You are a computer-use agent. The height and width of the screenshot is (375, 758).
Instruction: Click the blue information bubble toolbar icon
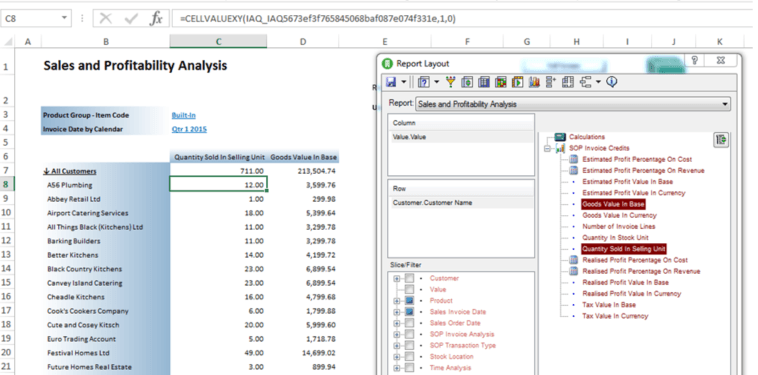(612, 82)
